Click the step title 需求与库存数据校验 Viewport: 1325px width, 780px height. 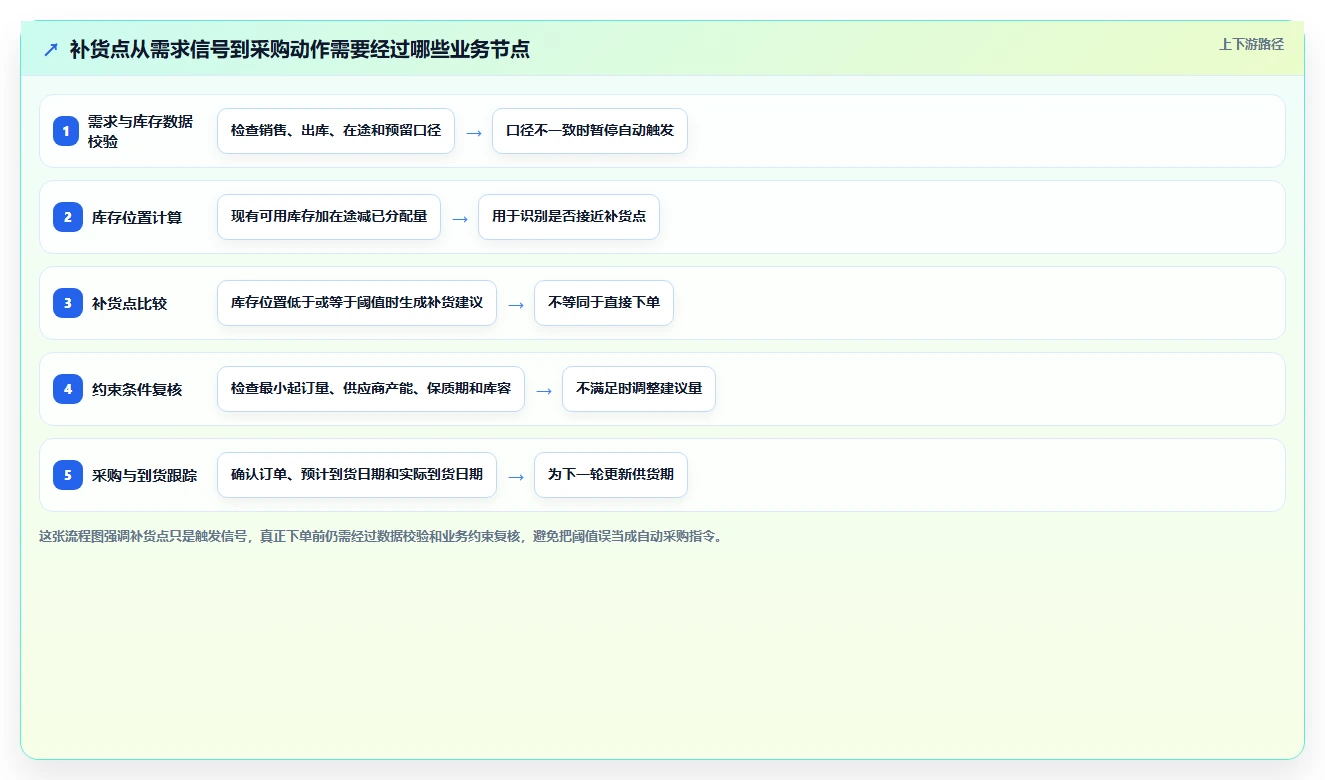[x=140, y=131]
